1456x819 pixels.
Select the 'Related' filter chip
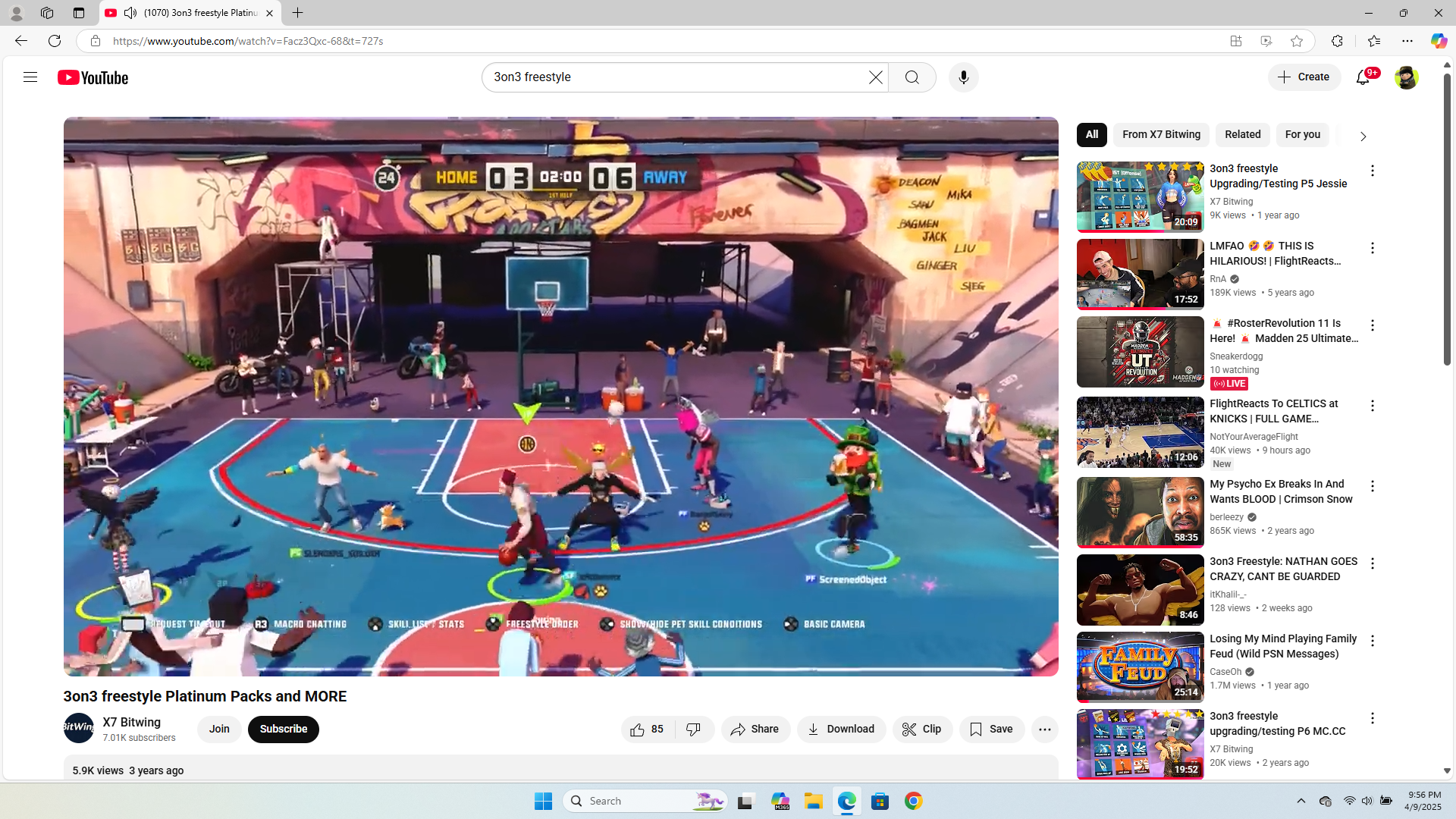1242,135
